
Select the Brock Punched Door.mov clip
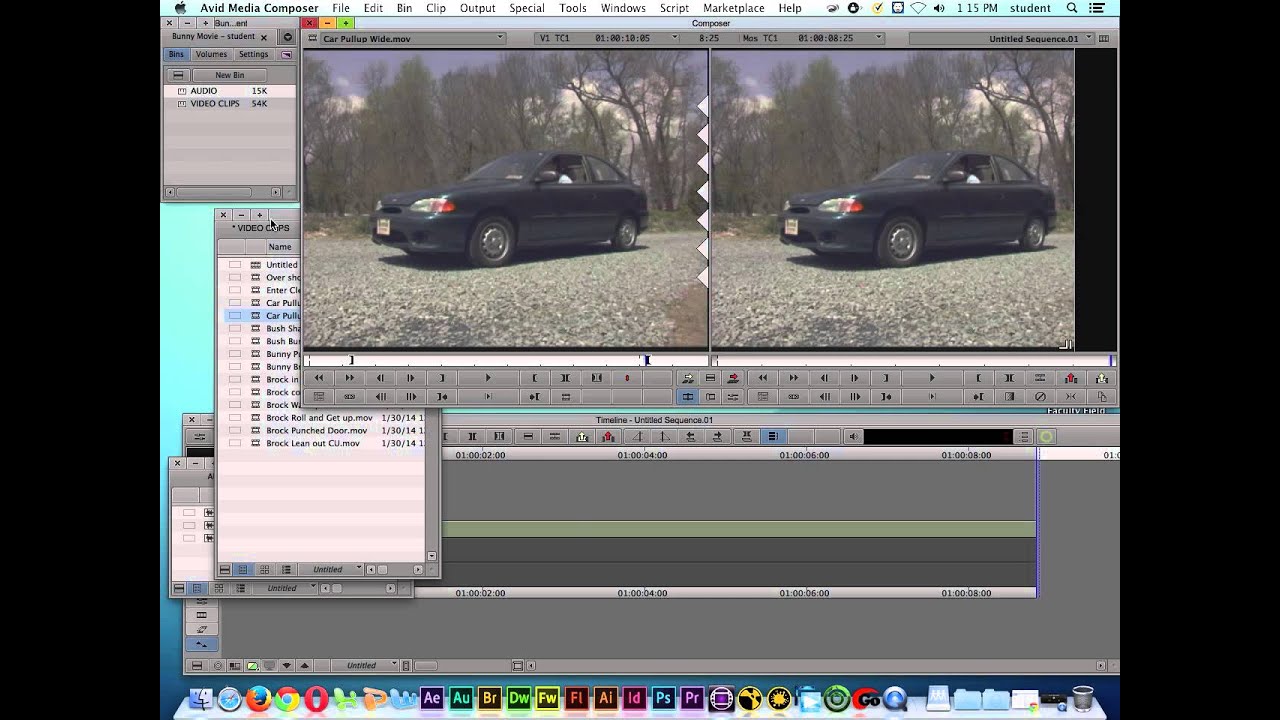coord(316,431)
